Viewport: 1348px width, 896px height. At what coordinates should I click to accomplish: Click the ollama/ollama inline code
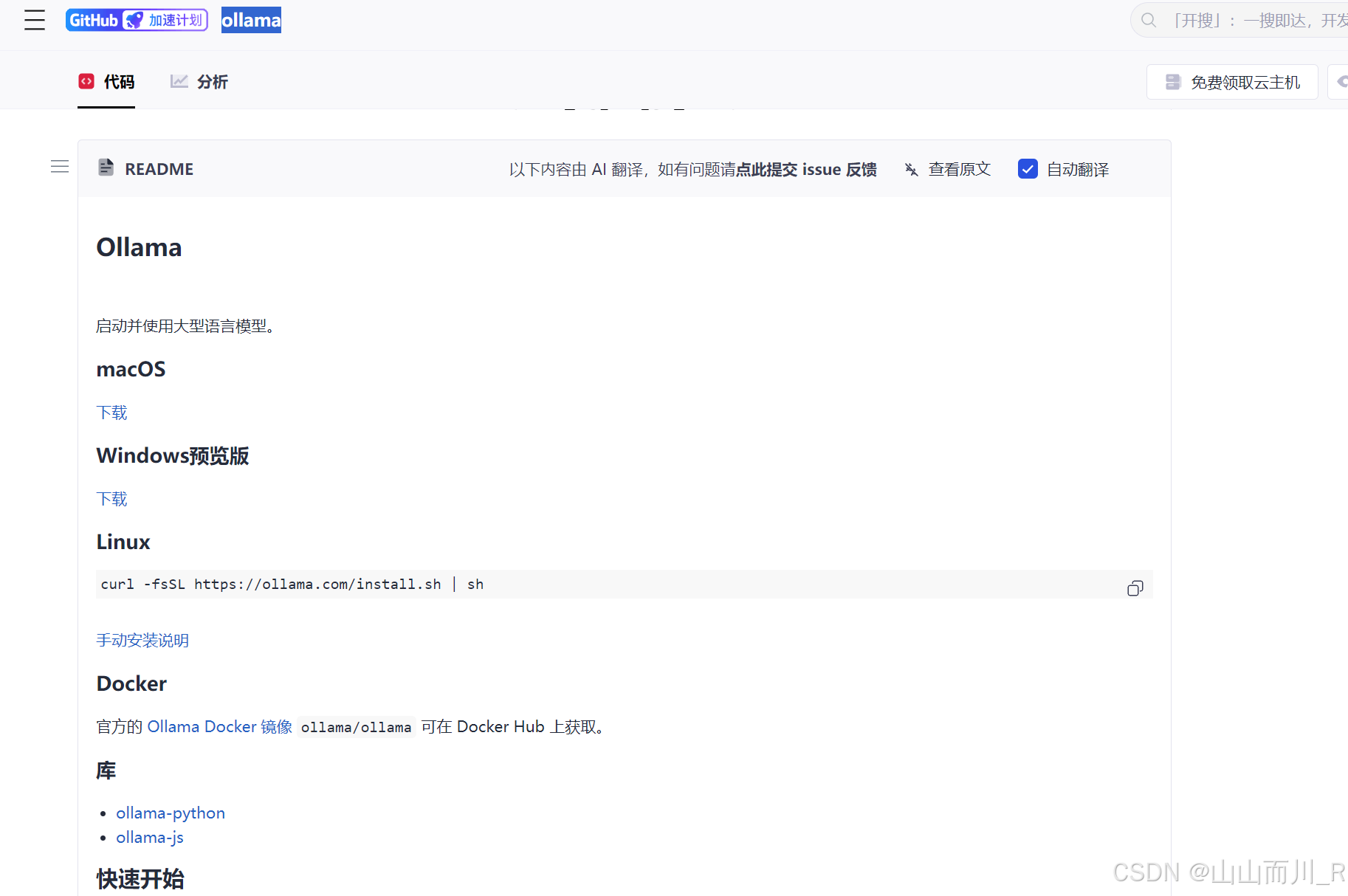click(356, 727)
